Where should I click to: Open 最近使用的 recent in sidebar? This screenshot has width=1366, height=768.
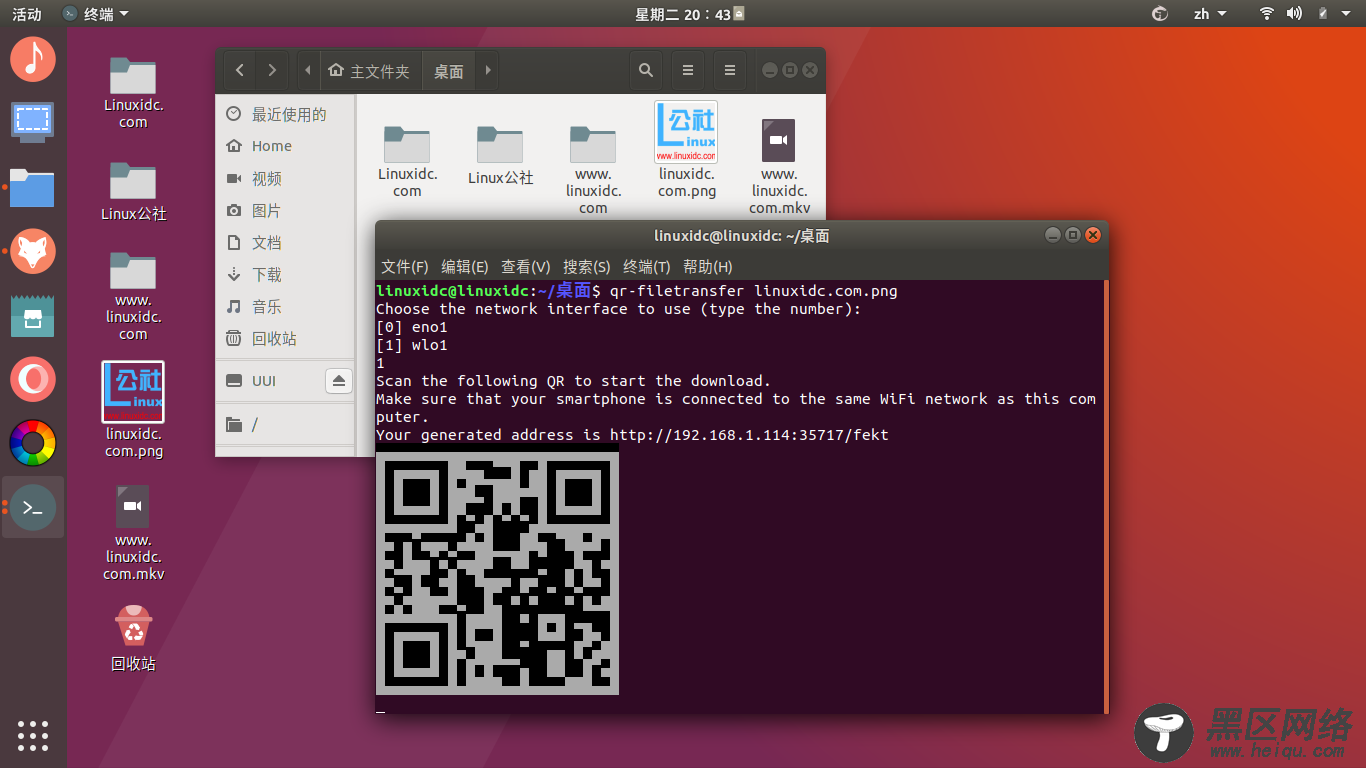(285, 114)
